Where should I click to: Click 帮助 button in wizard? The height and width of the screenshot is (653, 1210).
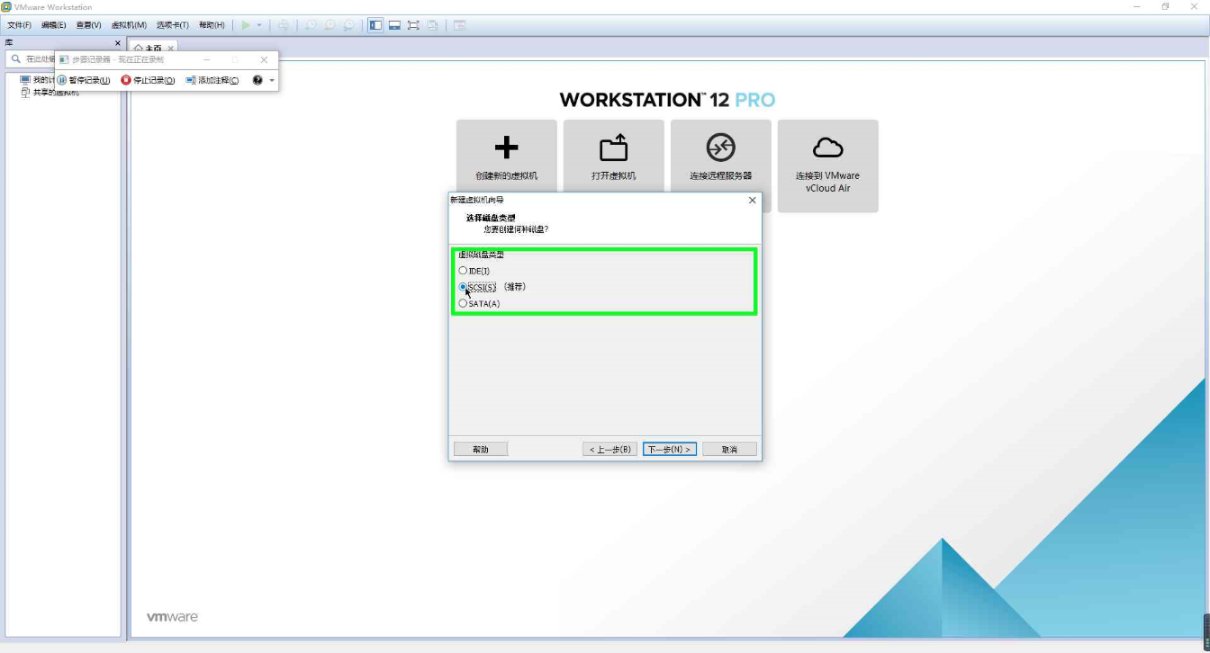click(481, 449)
